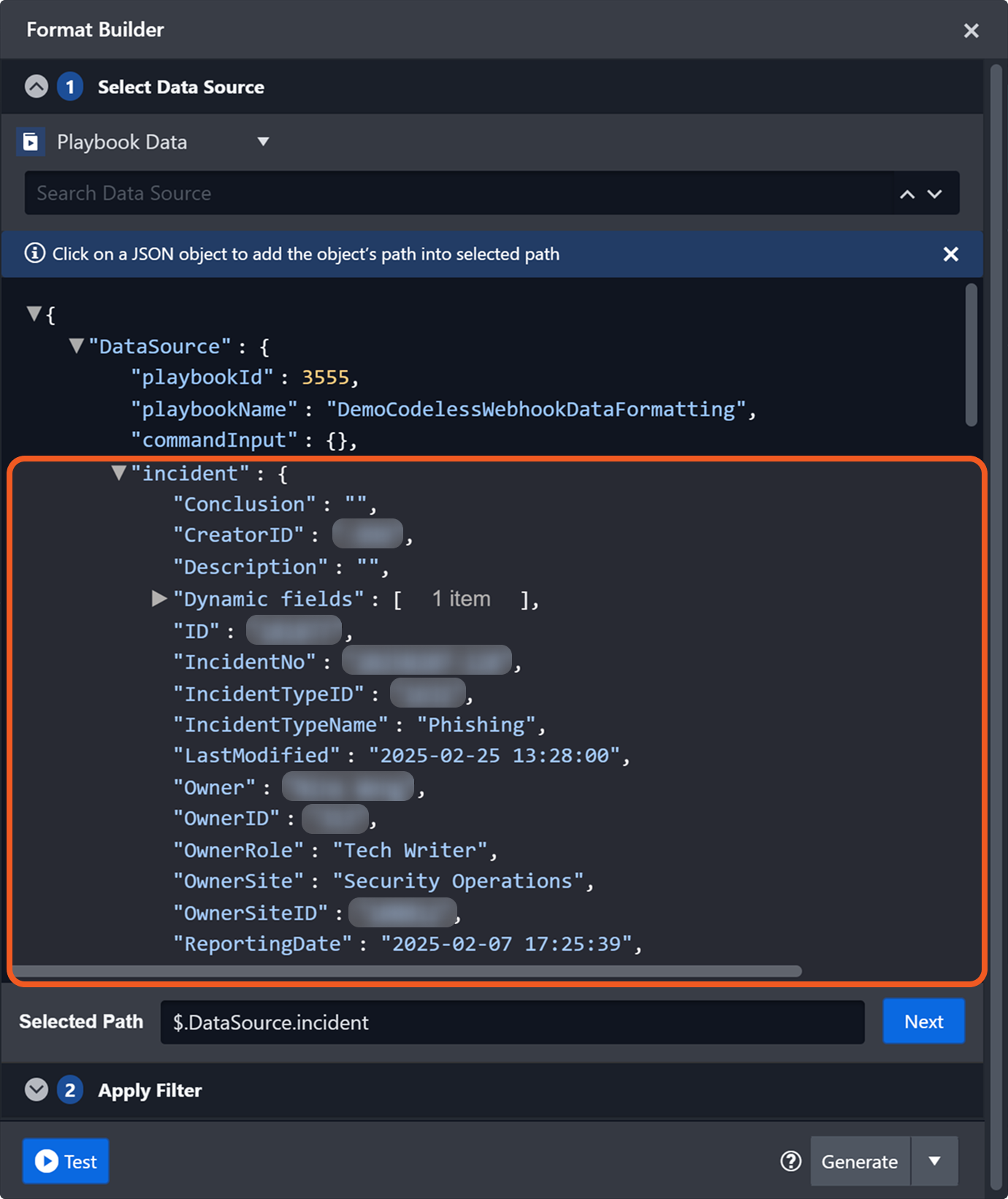1008x1199 pixels.
Task: Open the Generate button dropdown arrow
Action: click(x=934, y=1161)
